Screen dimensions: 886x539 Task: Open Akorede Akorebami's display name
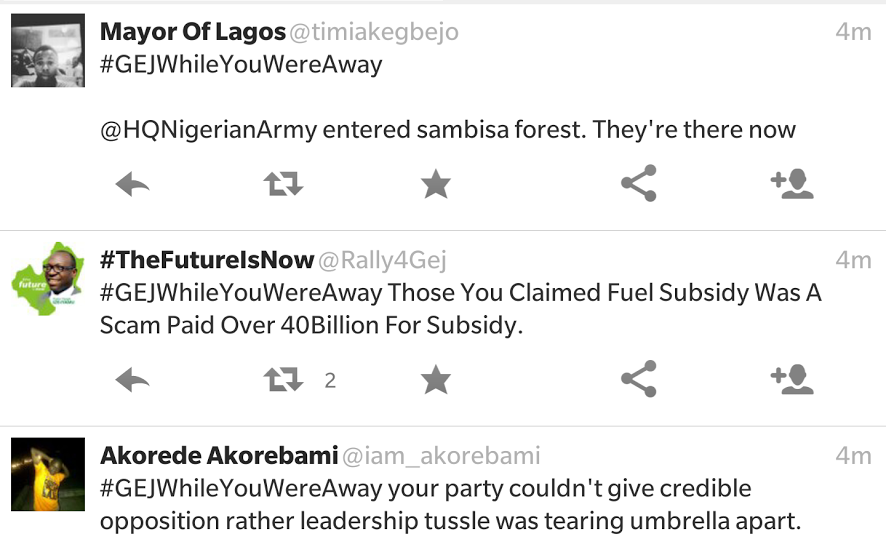(218, 456)
